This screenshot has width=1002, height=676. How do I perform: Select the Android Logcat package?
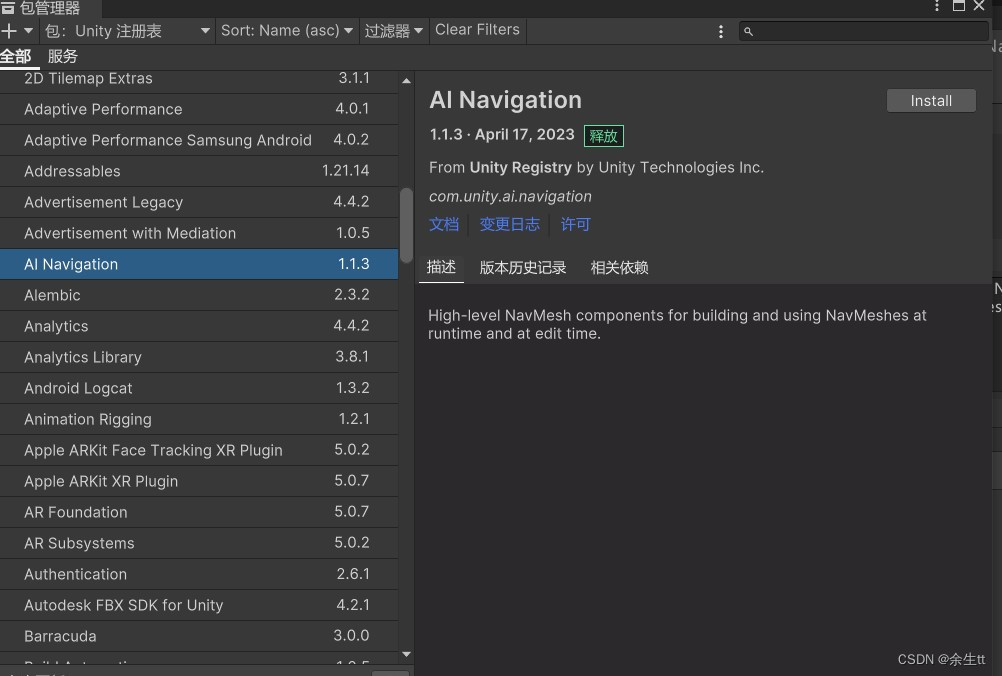199,388
